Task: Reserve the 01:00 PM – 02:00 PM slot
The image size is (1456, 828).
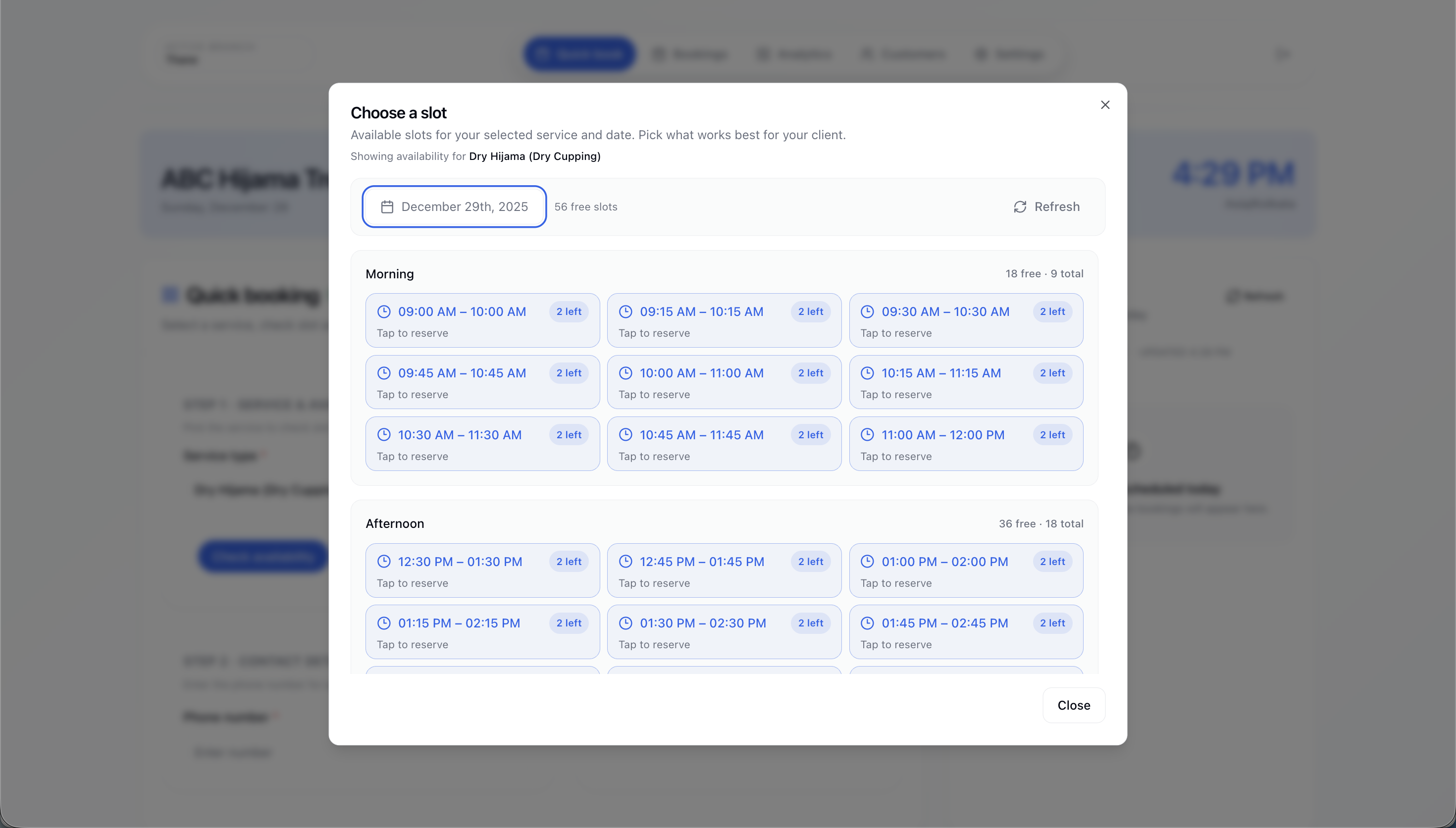Action: pyautogui.click(x=966, y=570)
